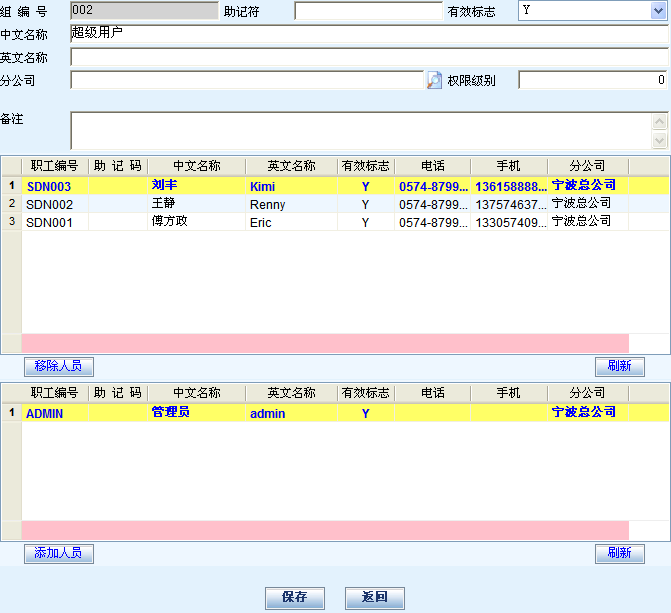Click the 分公司 header in lower table
The width and height of the screenshot is (671, 613).
(x=587, y=393)
